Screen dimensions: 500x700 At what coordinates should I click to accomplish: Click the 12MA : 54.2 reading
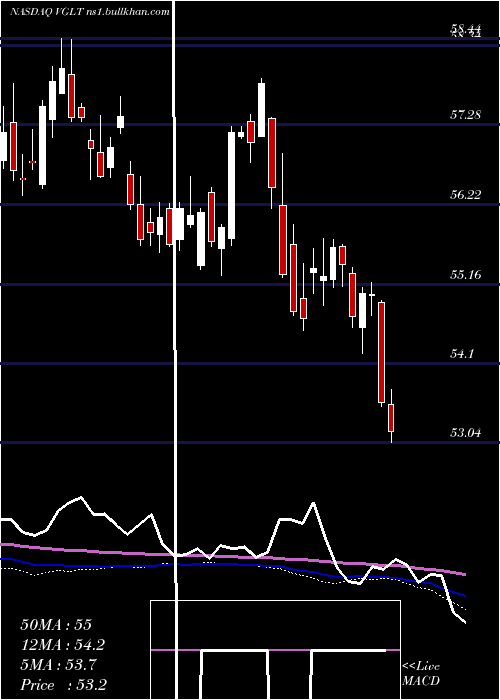[x=63, y=645]
